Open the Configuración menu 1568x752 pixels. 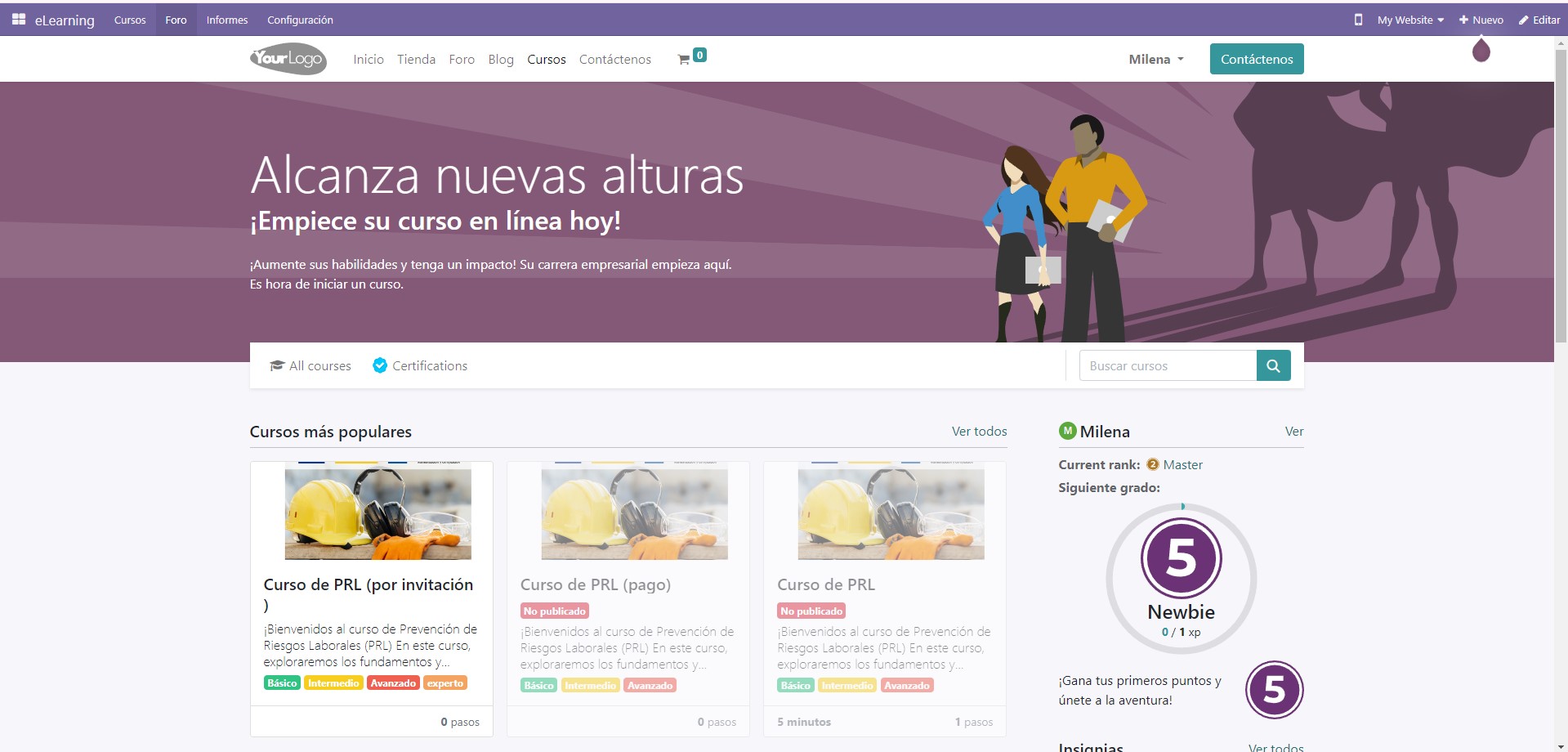point(300,19)
